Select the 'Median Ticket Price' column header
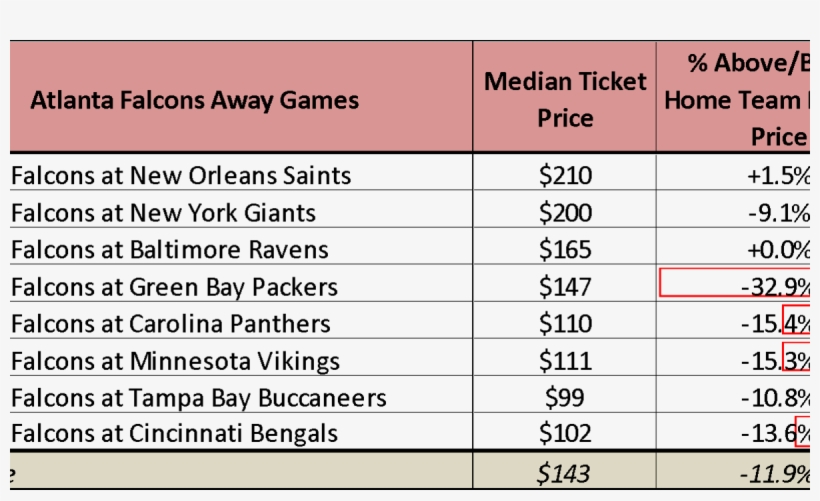 (565, 99)
